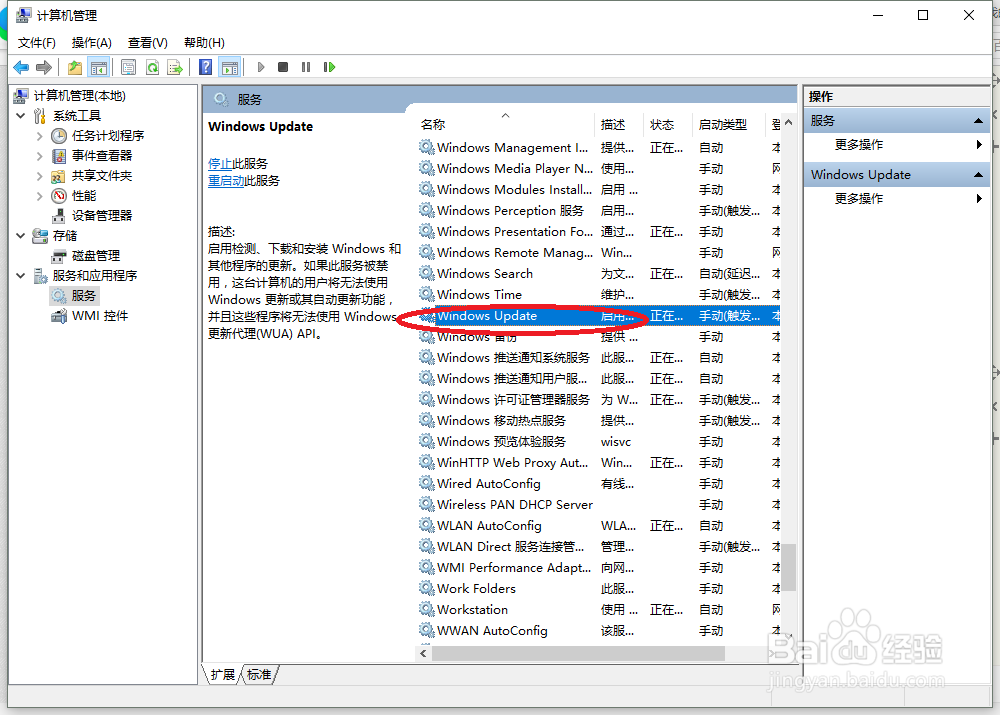Select the Task Scheduler (任务计划程序) node

click(x=108, y=135)
